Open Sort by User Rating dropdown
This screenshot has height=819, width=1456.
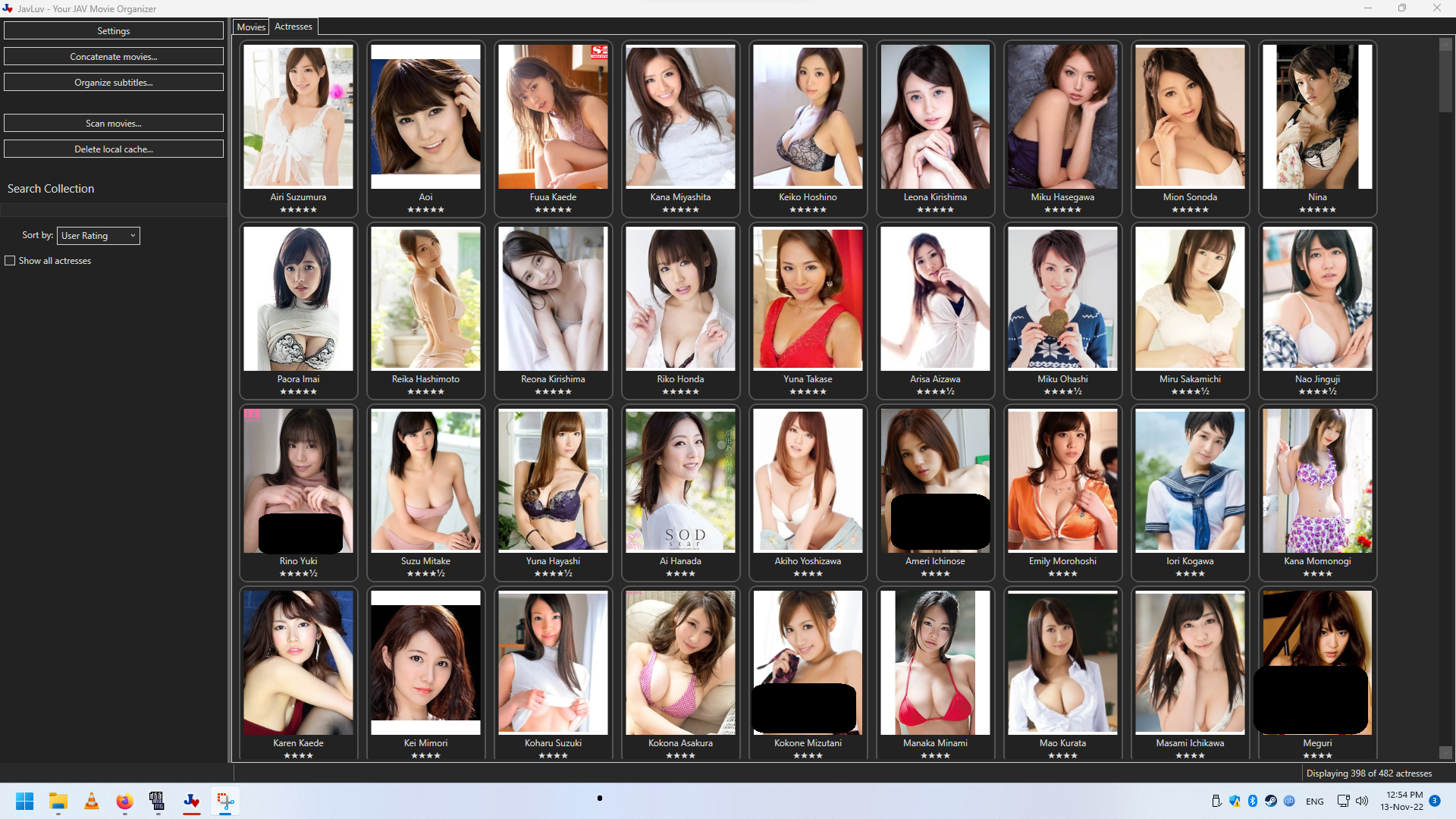coord(99,236)
